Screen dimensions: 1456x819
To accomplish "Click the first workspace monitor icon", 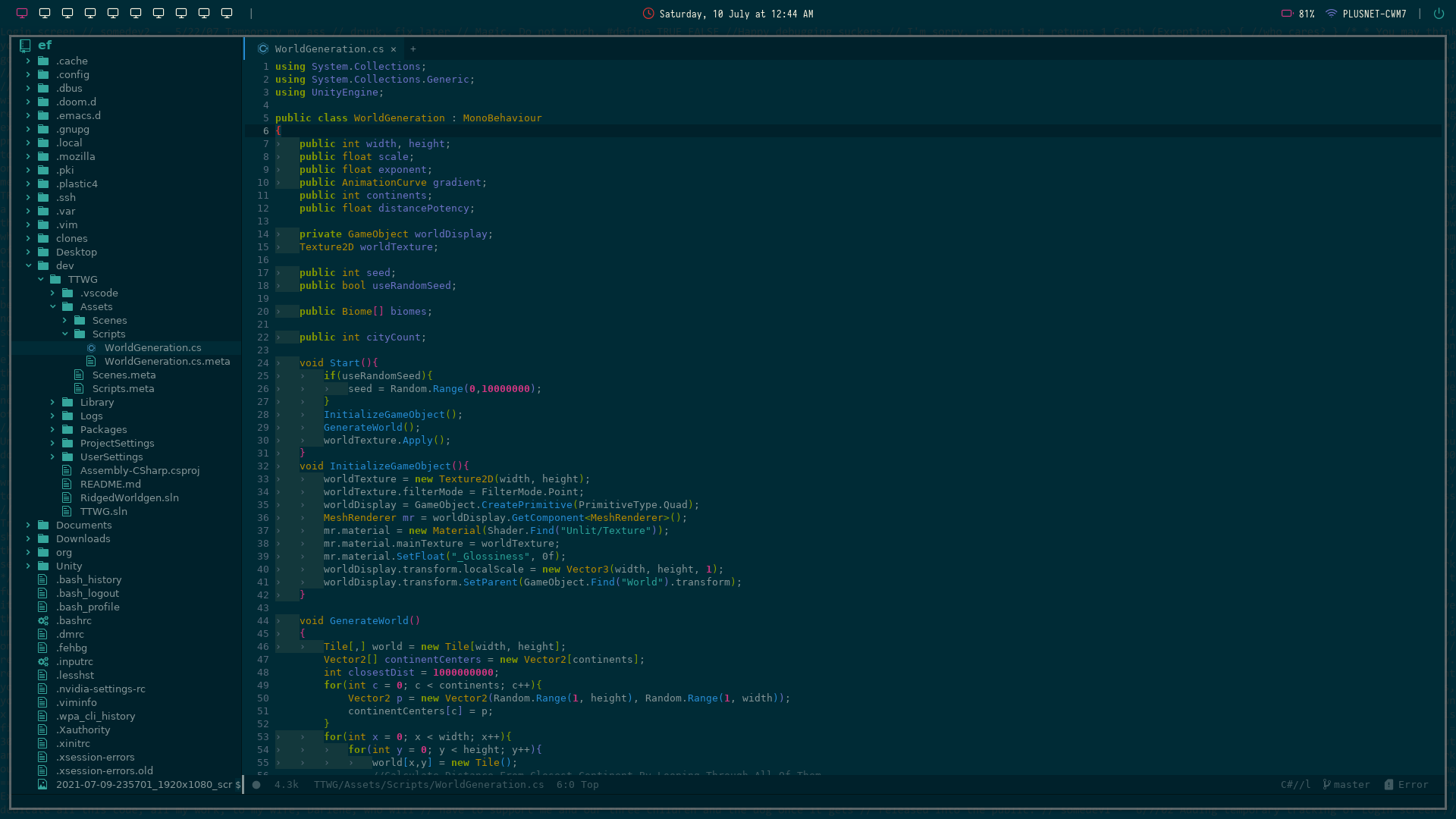I will (x=22, y=13).
